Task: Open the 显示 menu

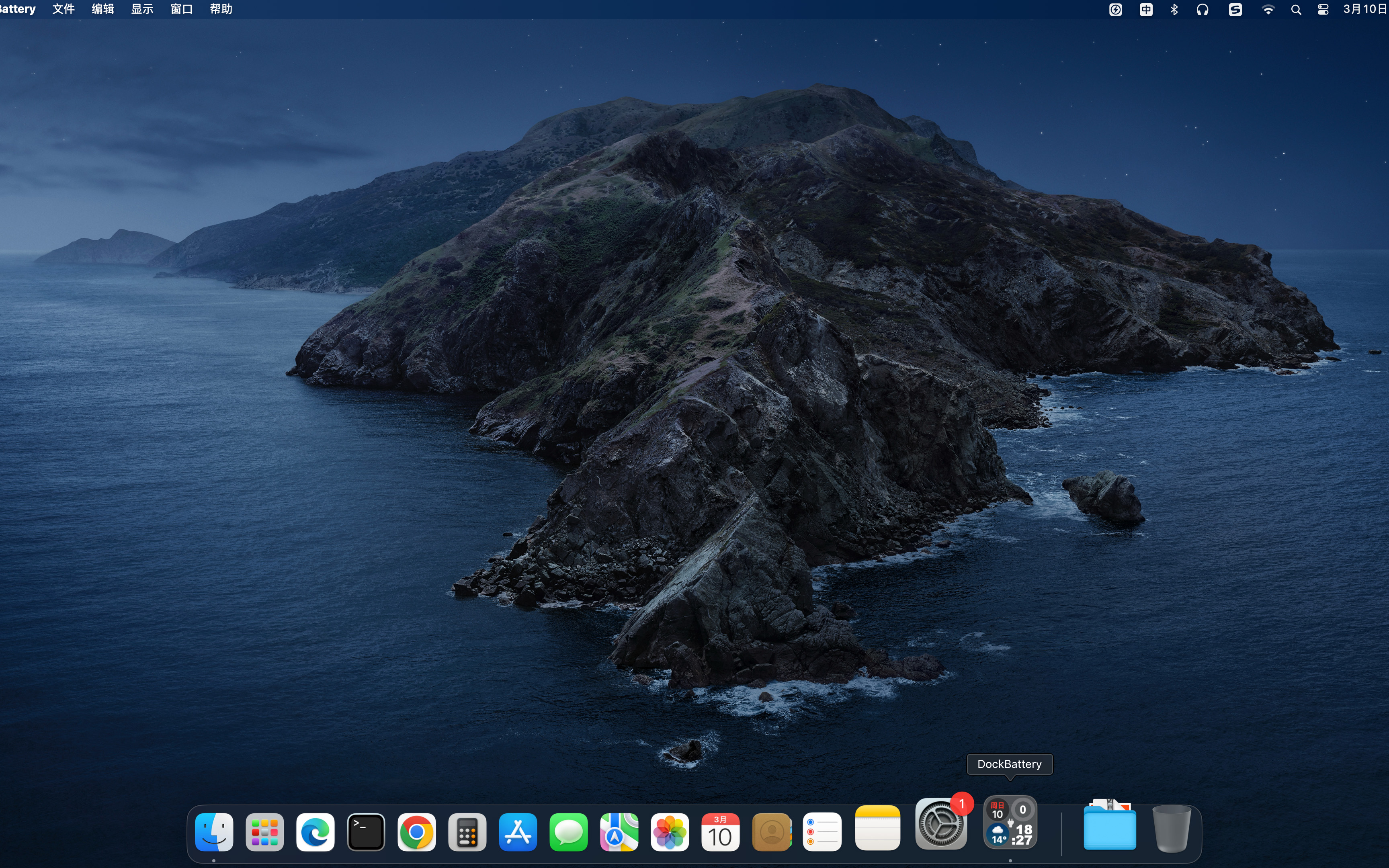Action: [142, 9]
